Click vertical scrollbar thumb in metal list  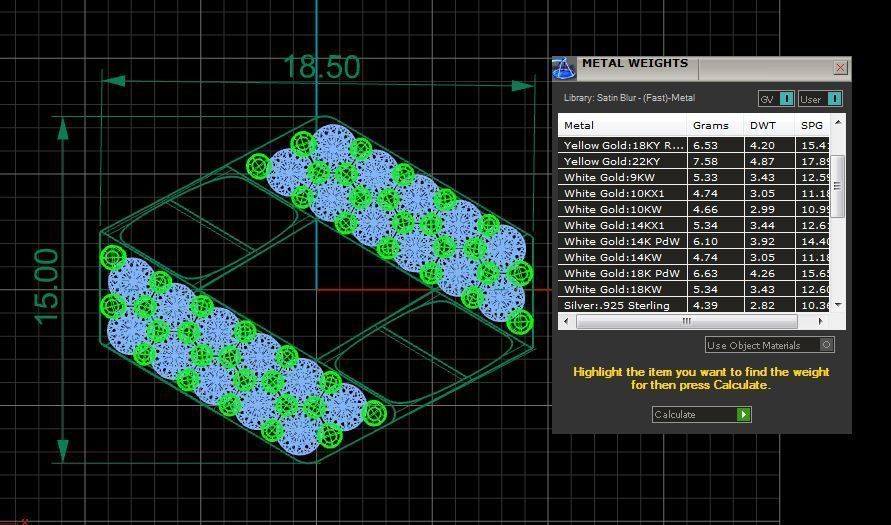click(x=837, y=186)
